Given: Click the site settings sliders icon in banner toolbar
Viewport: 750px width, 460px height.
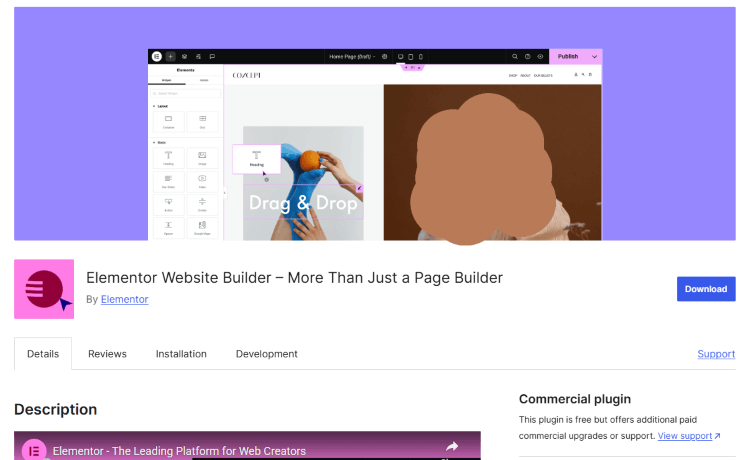Looking at the screenshot, I should pos(198,56).
